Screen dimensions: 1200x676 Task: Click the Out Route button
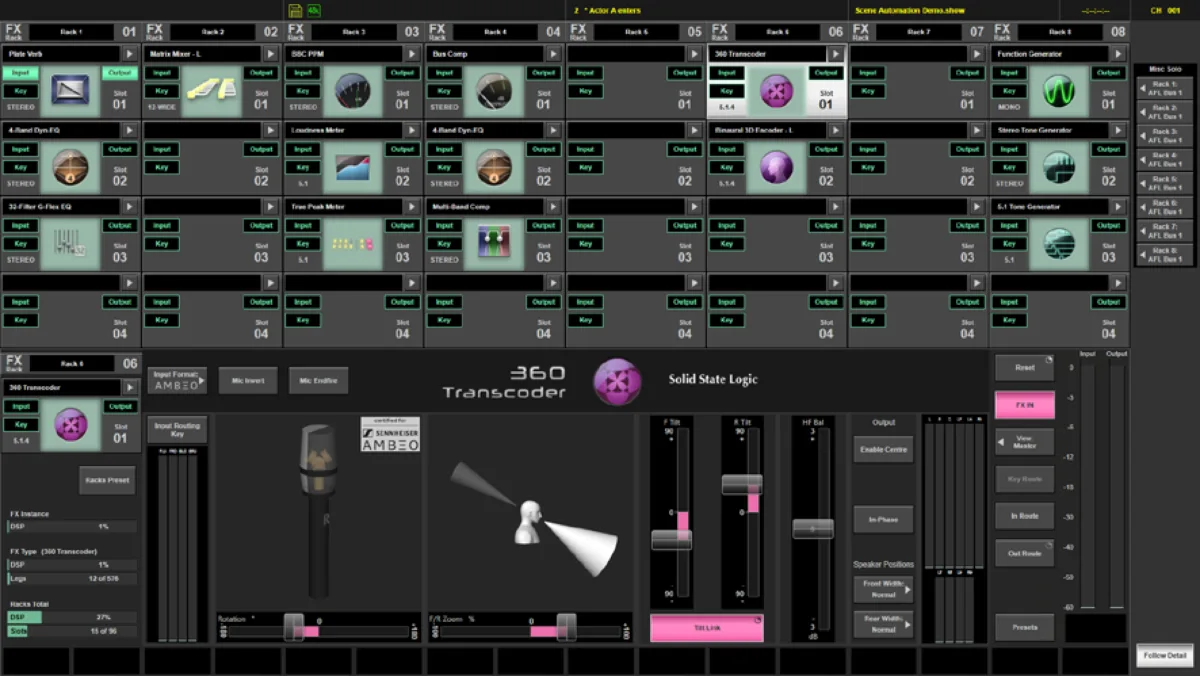[1024, 553]
